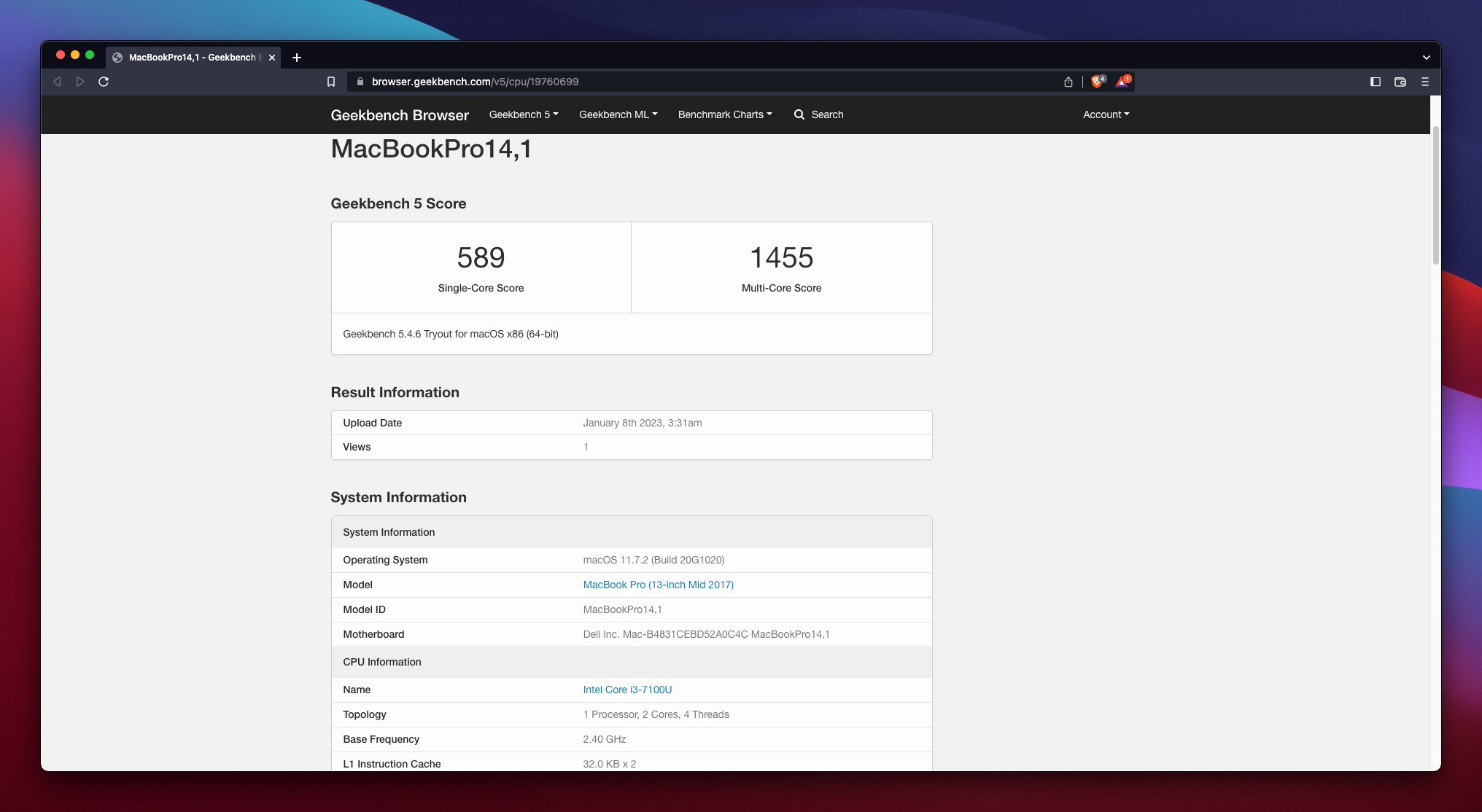
Task: Click the Views row label
Action: tap(357, 447)
